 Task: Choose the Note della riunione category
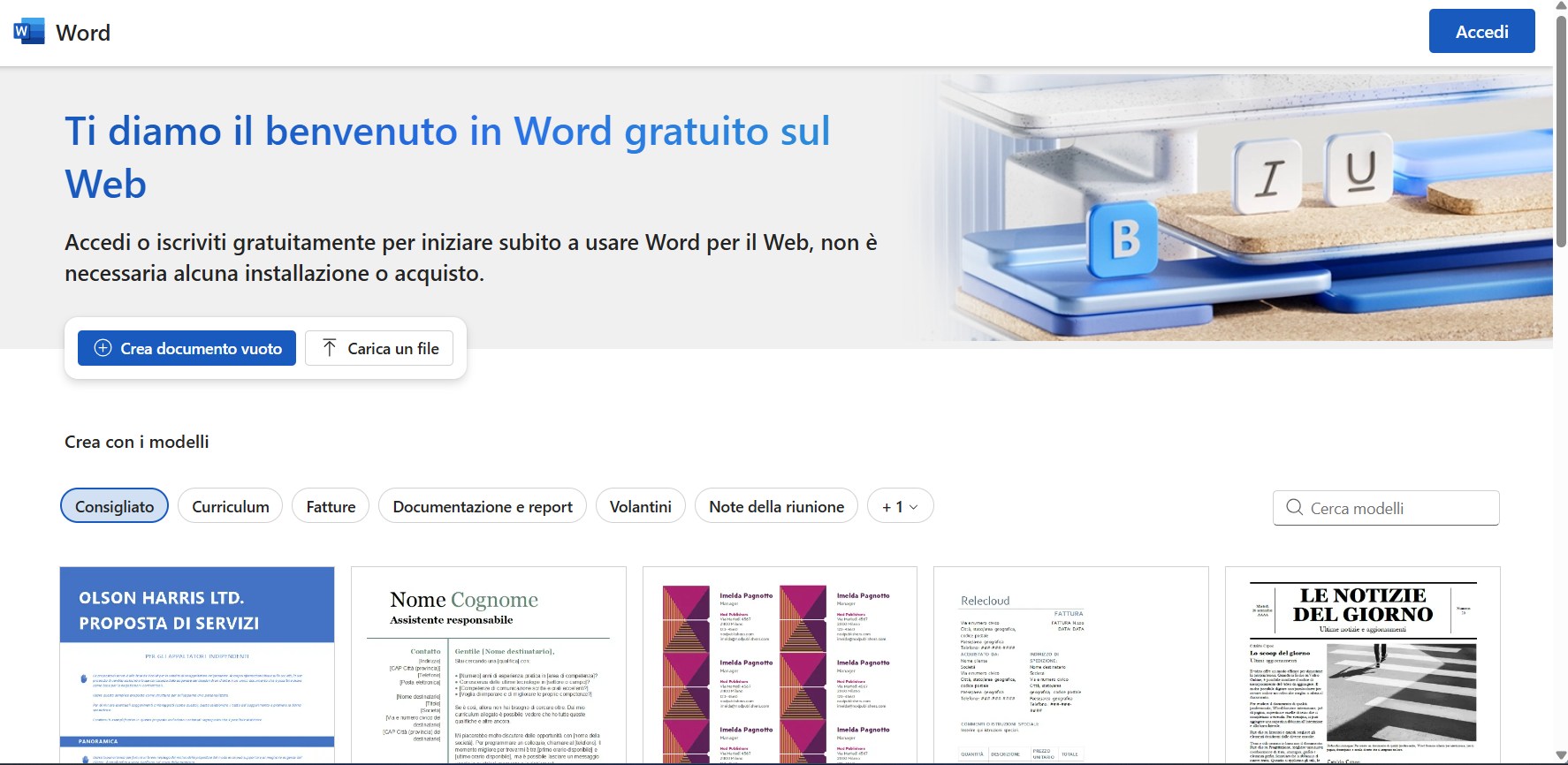[x=776, y=506]
